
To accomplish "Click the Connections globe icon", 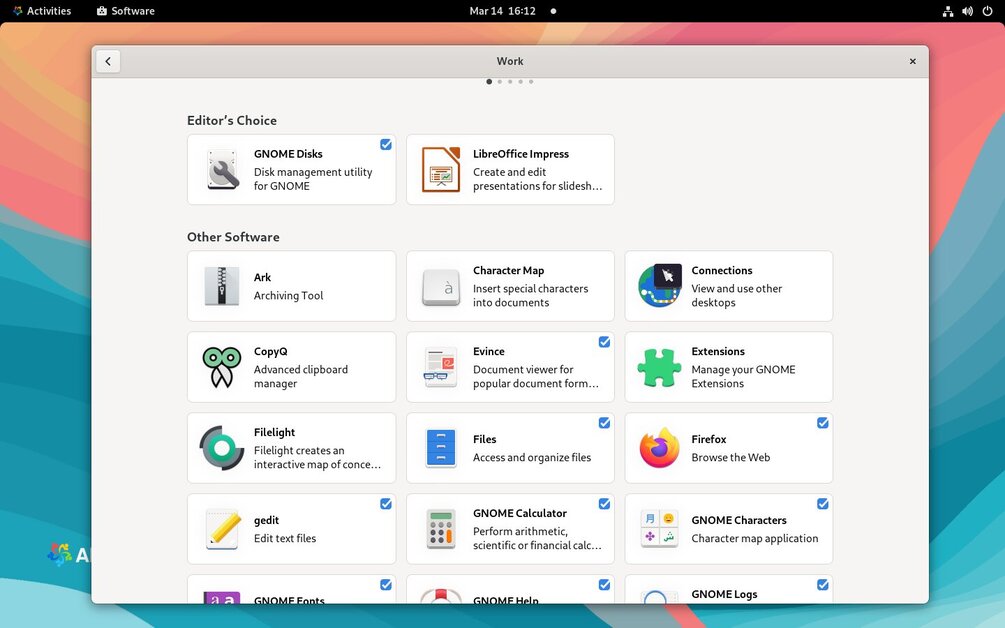I will pos(660,286).
